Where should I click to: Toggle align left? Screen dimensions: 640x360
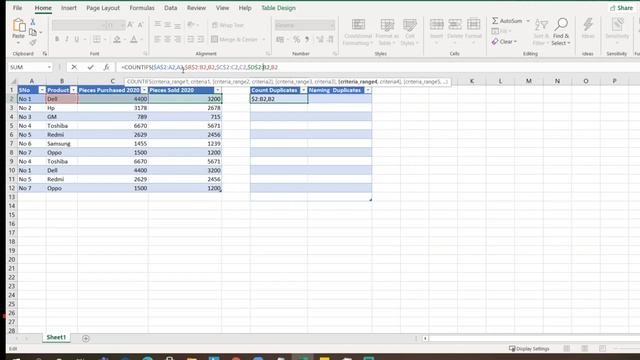pos(158,40)
